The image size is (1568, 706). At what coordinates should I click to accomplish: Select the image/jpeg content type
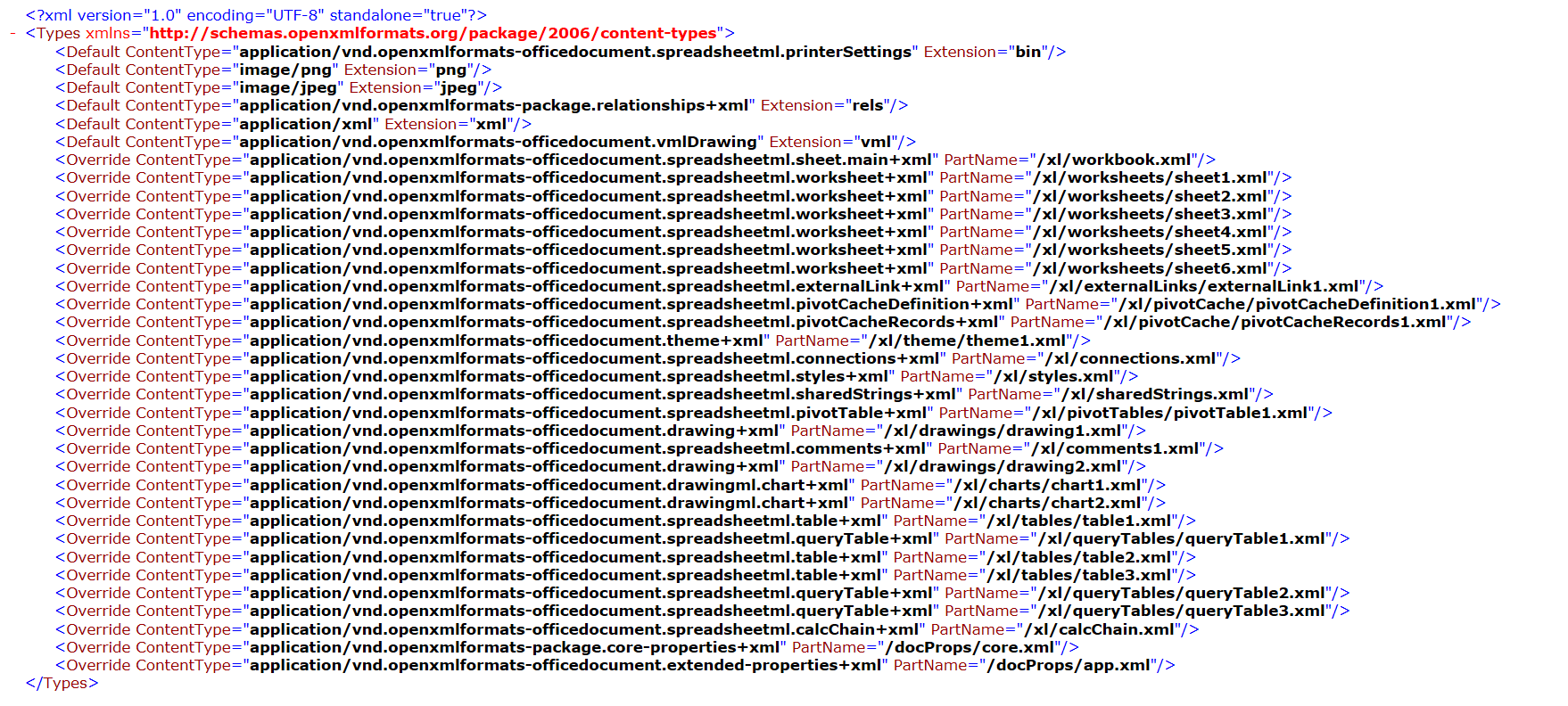[288, 87]
